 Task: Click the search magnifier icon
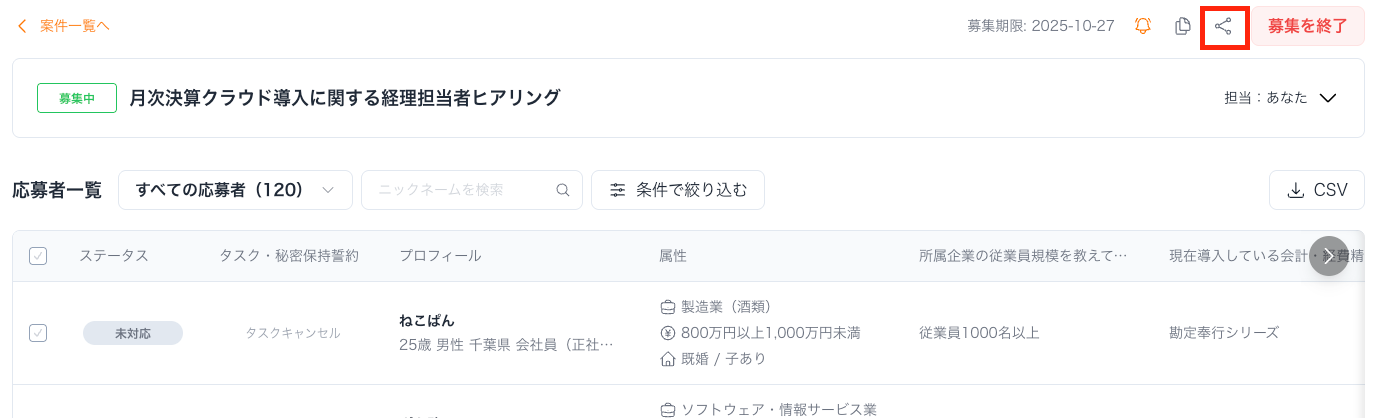pos(563,190)
